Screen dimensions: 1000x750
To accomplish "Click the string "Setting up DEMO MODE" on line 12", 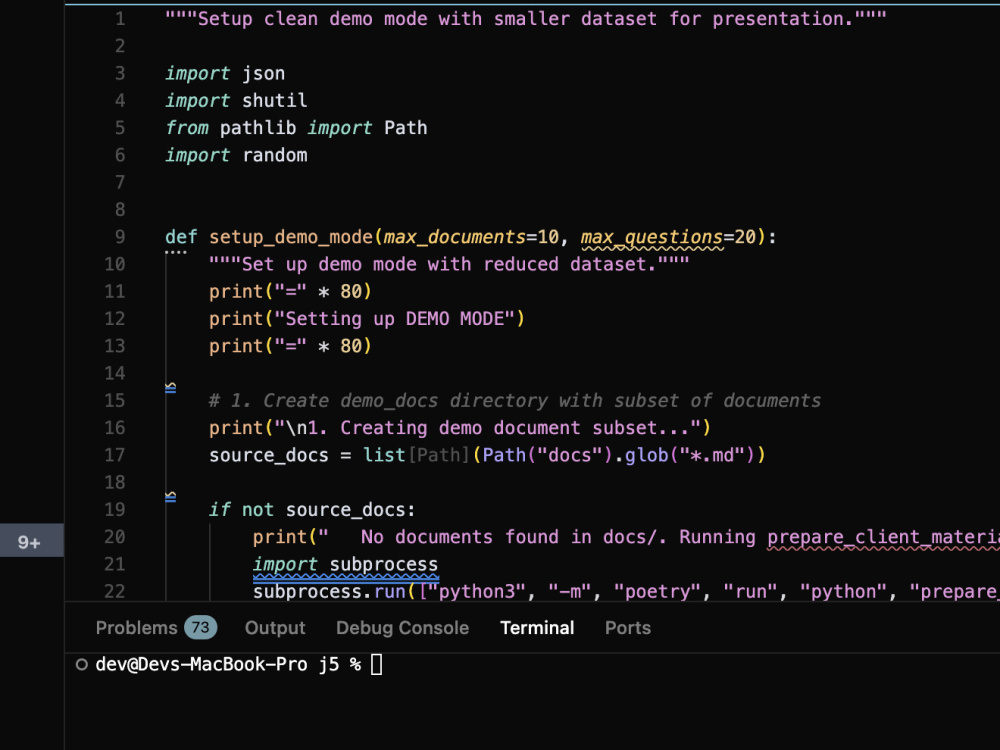I will point(395,318).
